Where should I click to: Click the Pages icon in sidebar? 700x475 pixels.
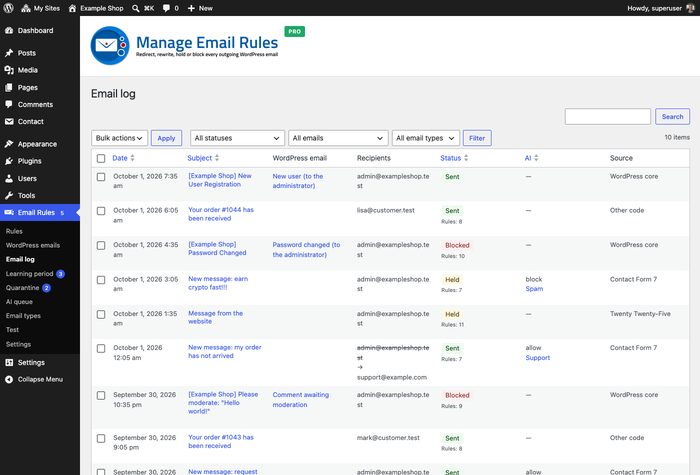(x=9, y=88)
